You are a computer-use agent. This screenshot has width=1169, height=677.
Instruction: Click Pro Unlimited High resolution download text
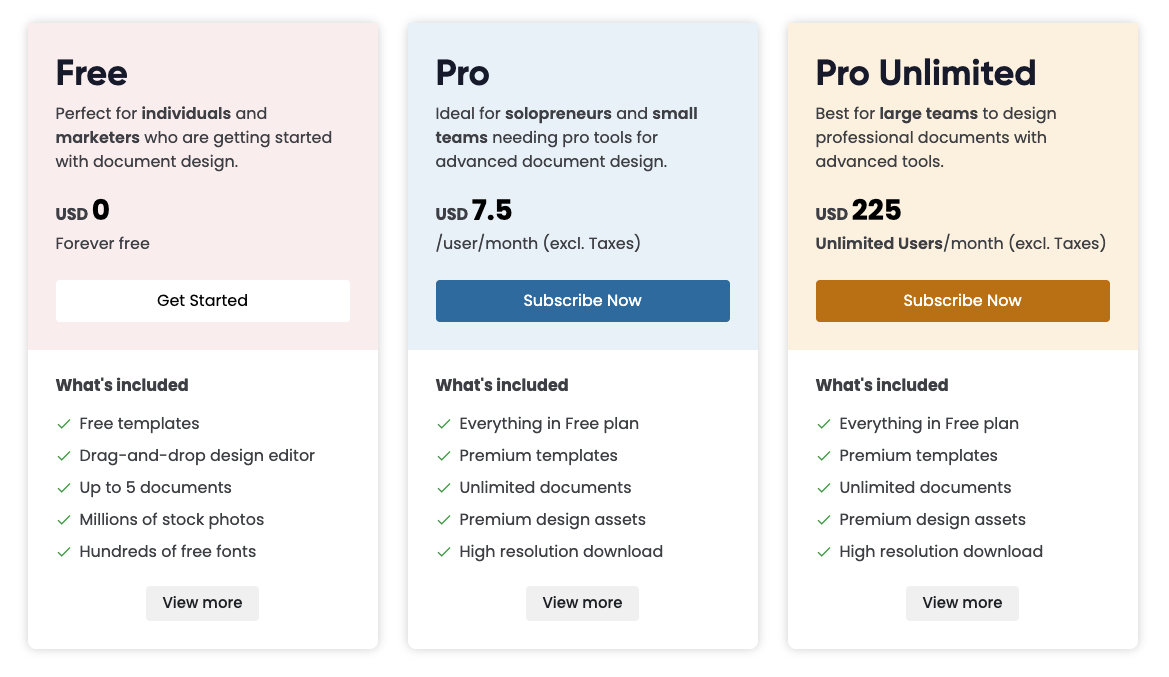940,552
